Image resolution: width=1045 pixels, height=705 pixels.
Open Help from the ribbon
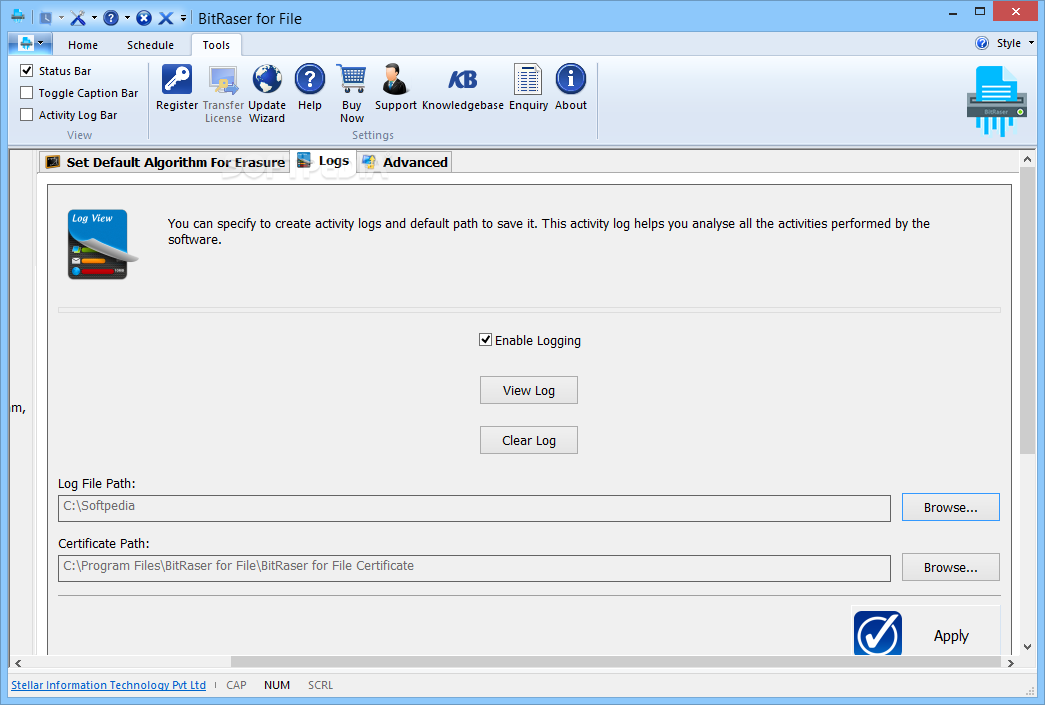(x=310, y=79)
